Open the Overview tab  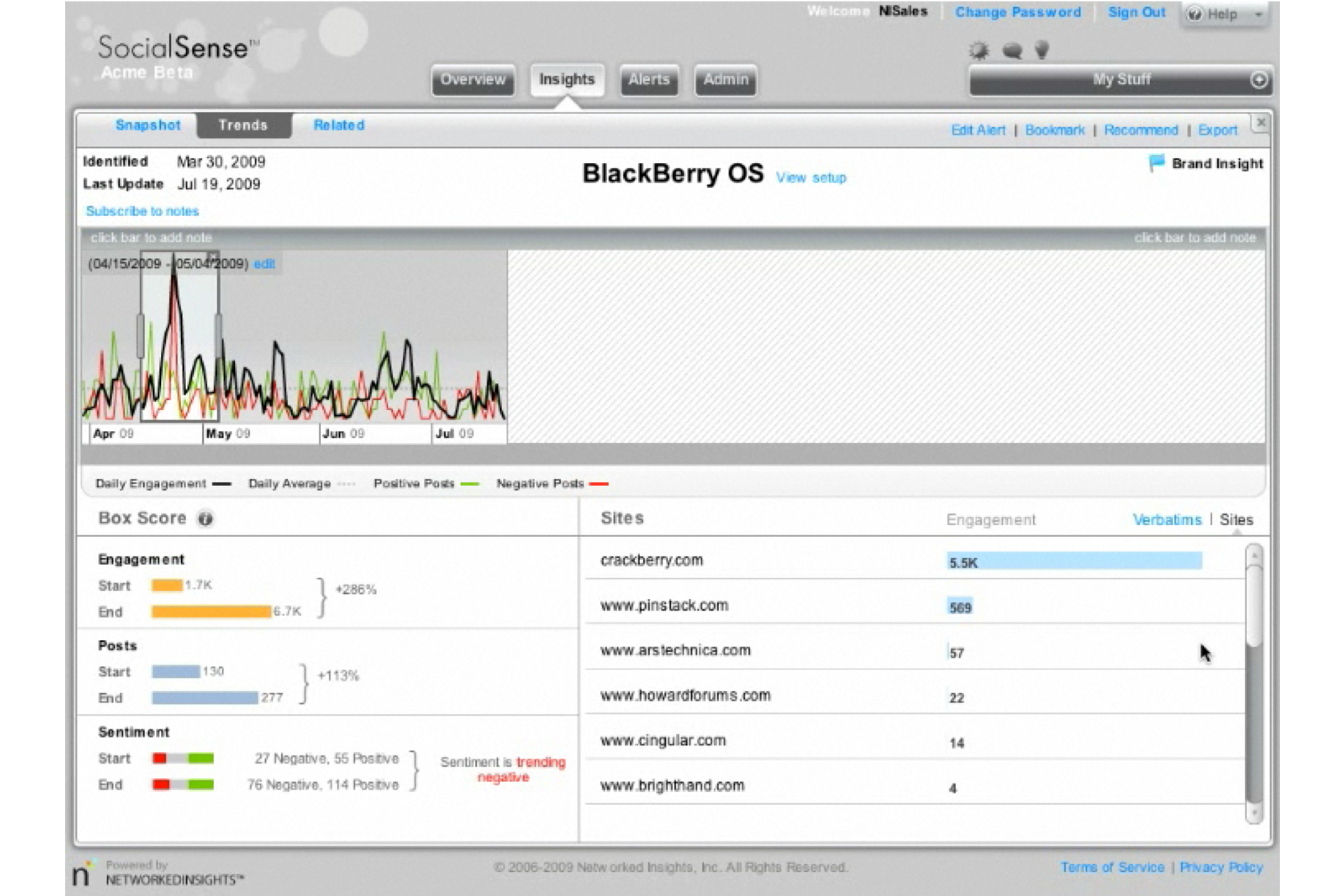(473, 80)
